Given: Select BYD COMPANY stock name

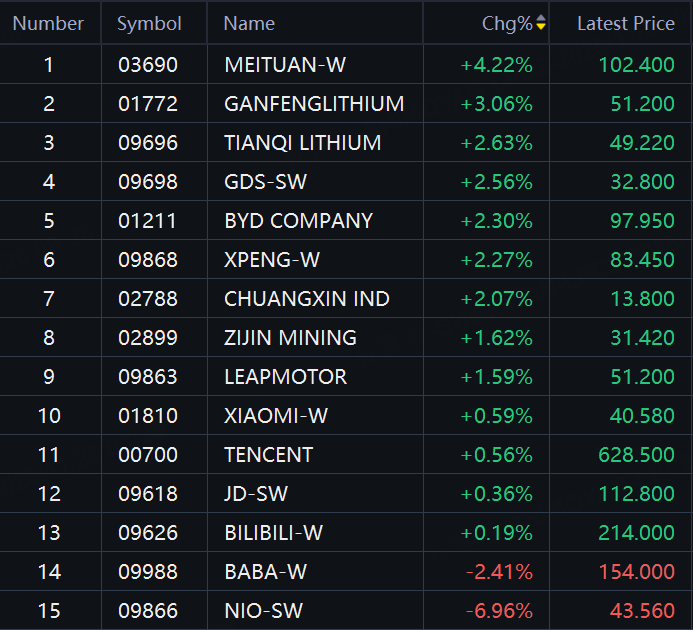Looking at the screenshot, I should (x=299, y=221).
